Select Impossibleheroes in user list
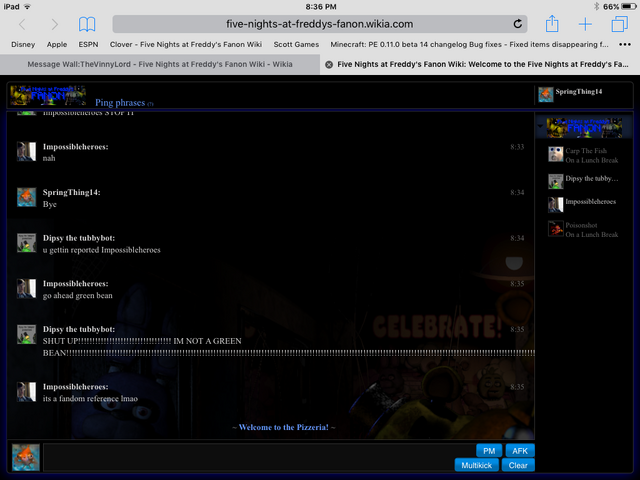The image size is (640, 480). pyautogui.click(x=584, y=204)
